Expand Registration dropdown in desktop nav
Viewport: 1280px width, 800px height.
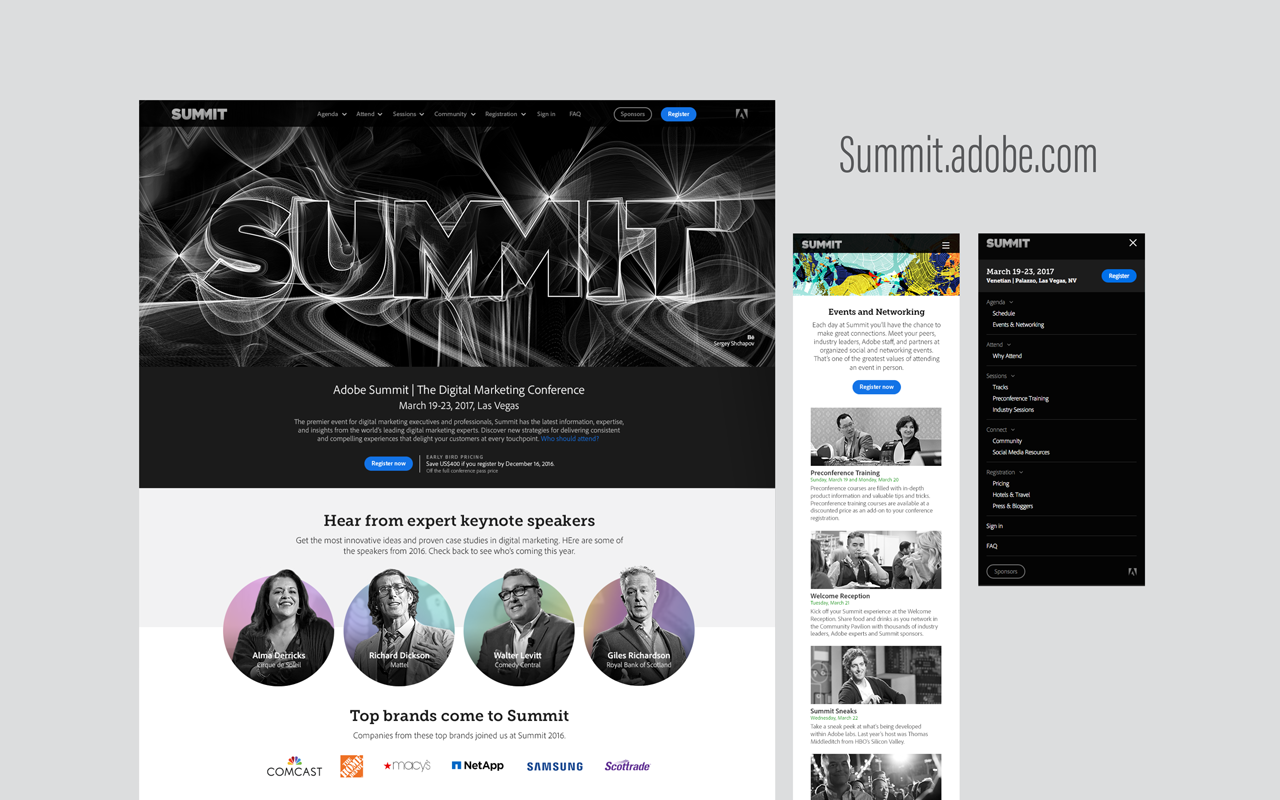tap(505, 114)
